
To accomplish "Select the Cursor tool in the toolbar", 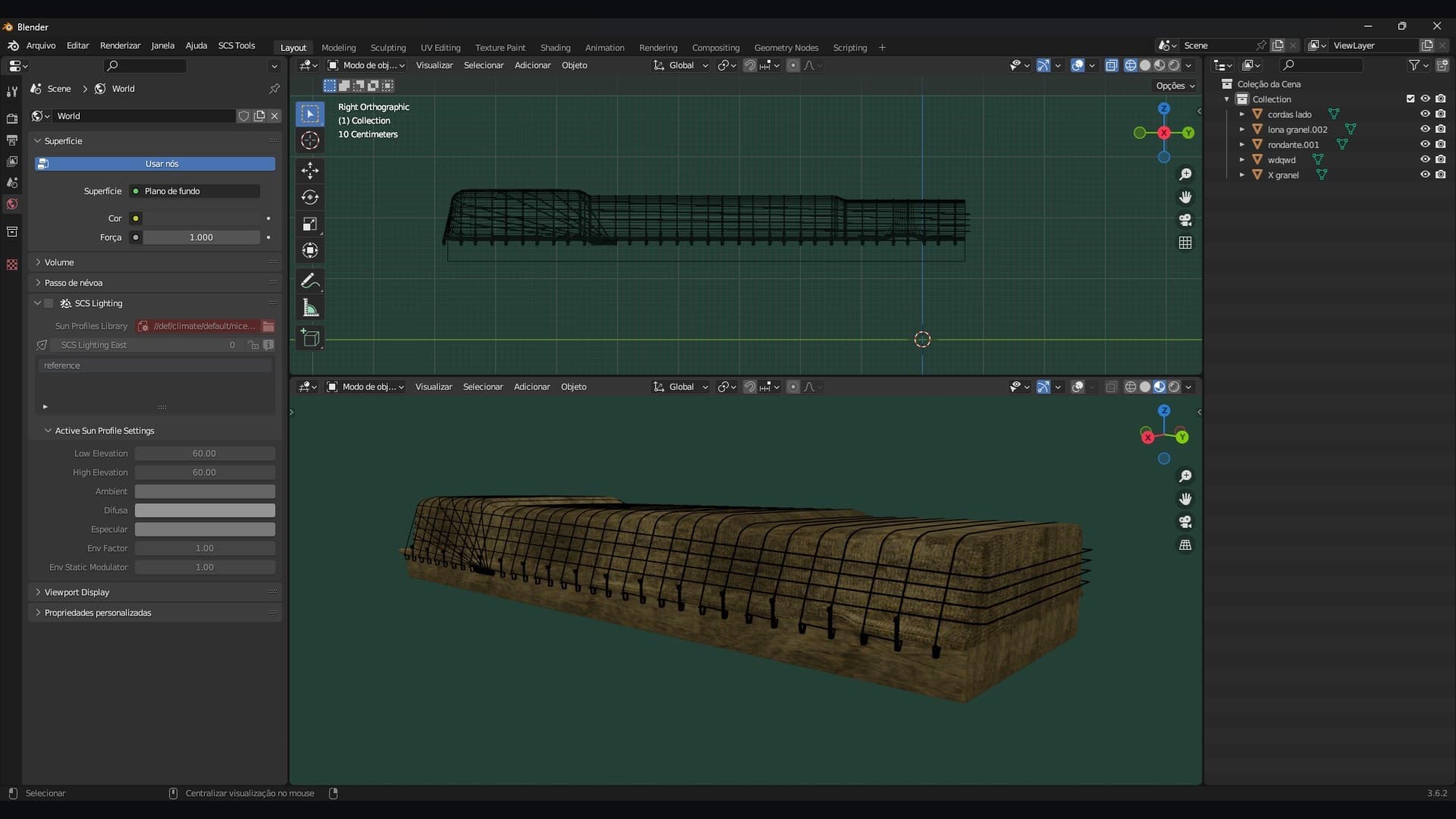I will tap(309, 140).
